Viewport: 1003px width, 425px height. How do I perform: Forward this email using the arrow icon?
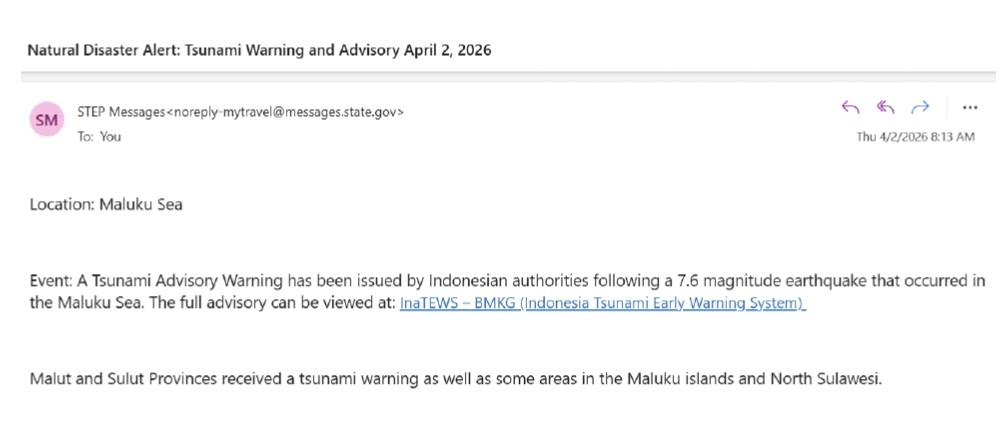920,108
